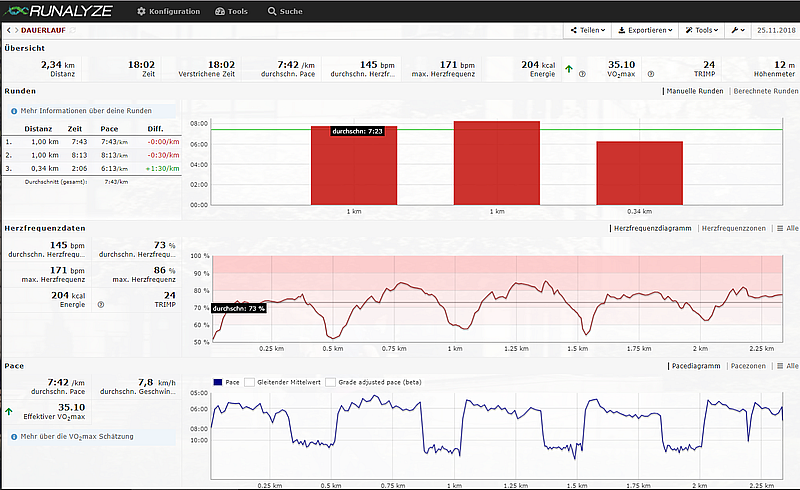Click the Suche search icon
Screen dimensions: 800x490
pos(272,11)
